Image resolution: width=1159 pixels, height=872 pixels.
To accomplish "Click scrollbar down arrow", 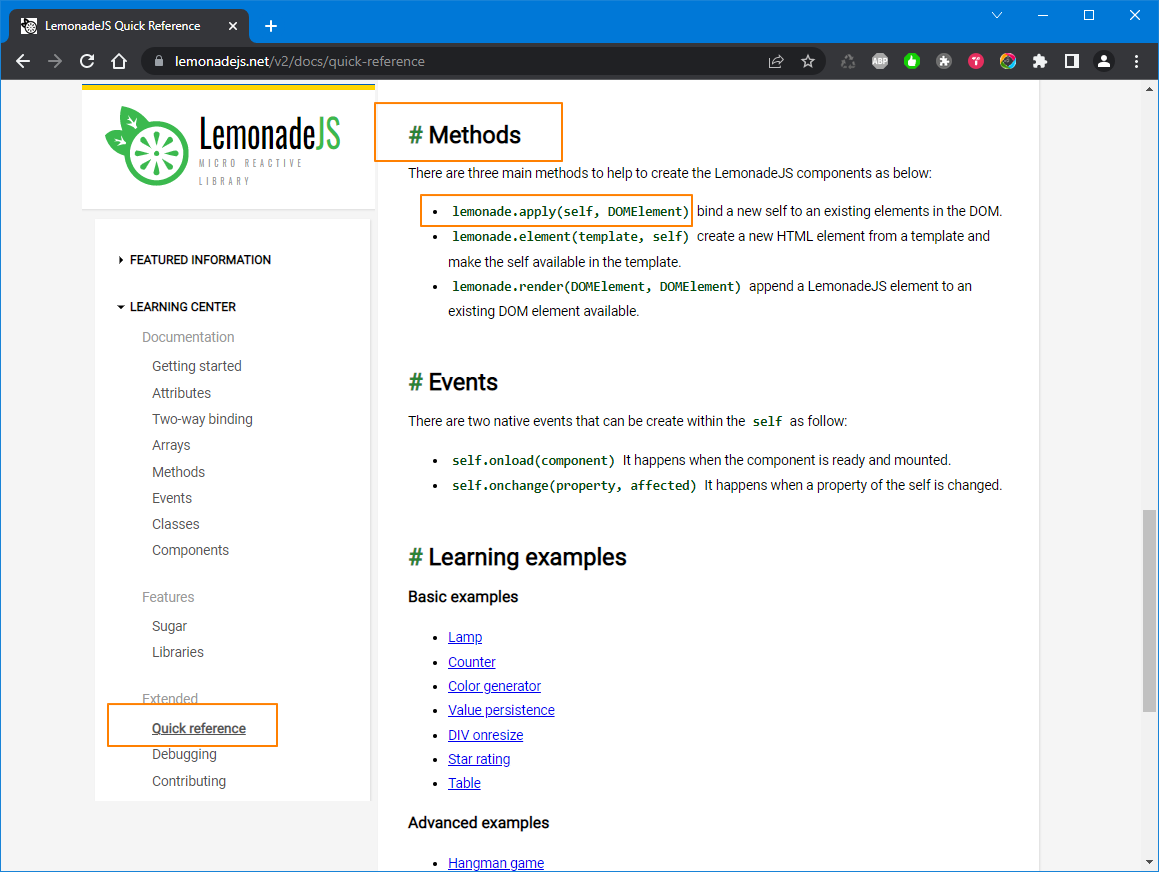I will click(1149, 862).
